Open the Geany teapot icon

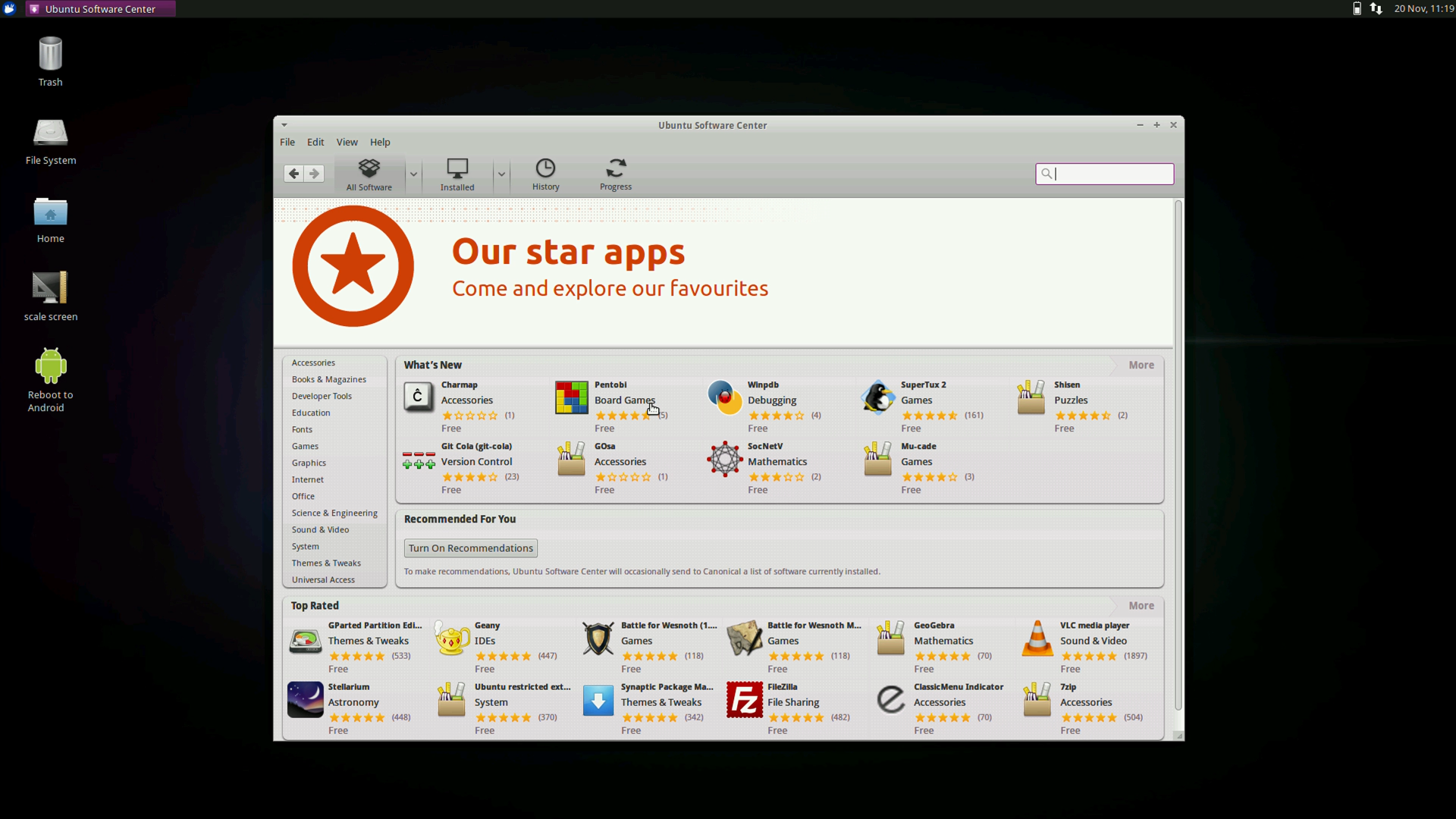click(452, 639)
